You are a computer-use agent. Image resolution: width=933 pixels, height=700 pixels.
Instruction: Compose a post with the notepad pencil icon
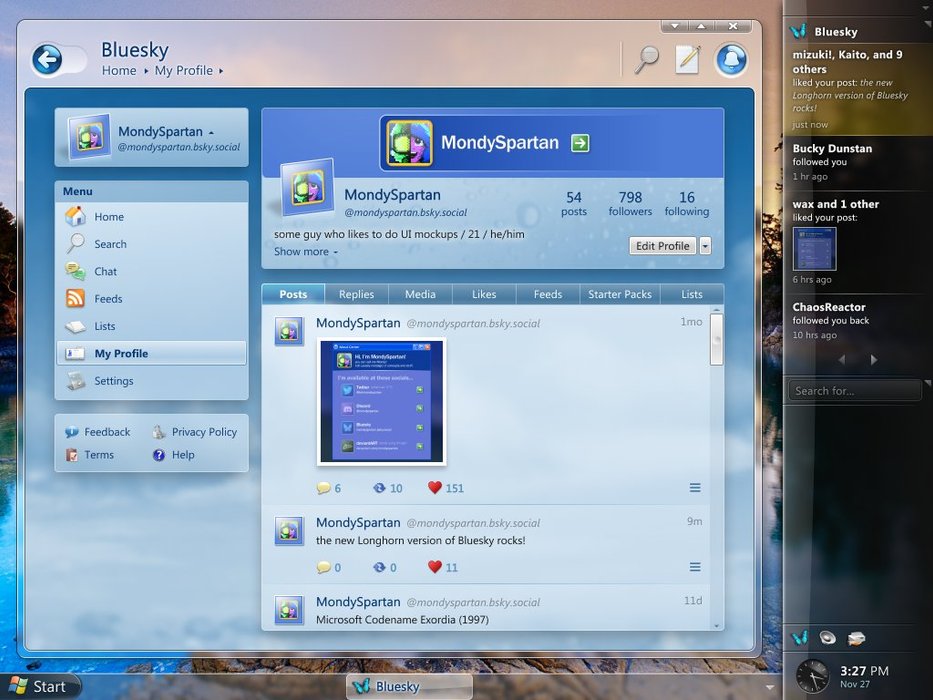coord(687,59)
